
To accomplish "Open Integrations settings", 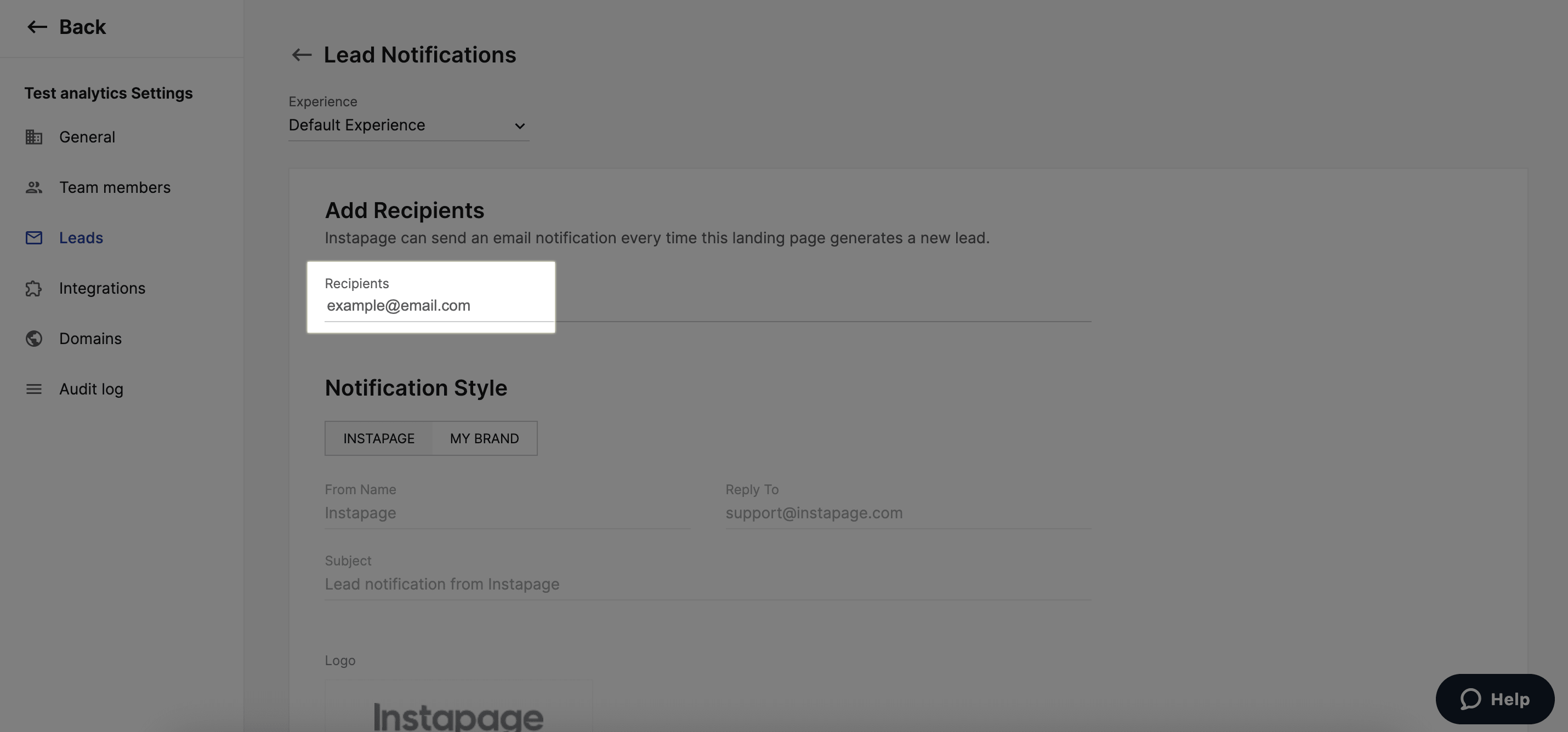I will tap(103, 288).
